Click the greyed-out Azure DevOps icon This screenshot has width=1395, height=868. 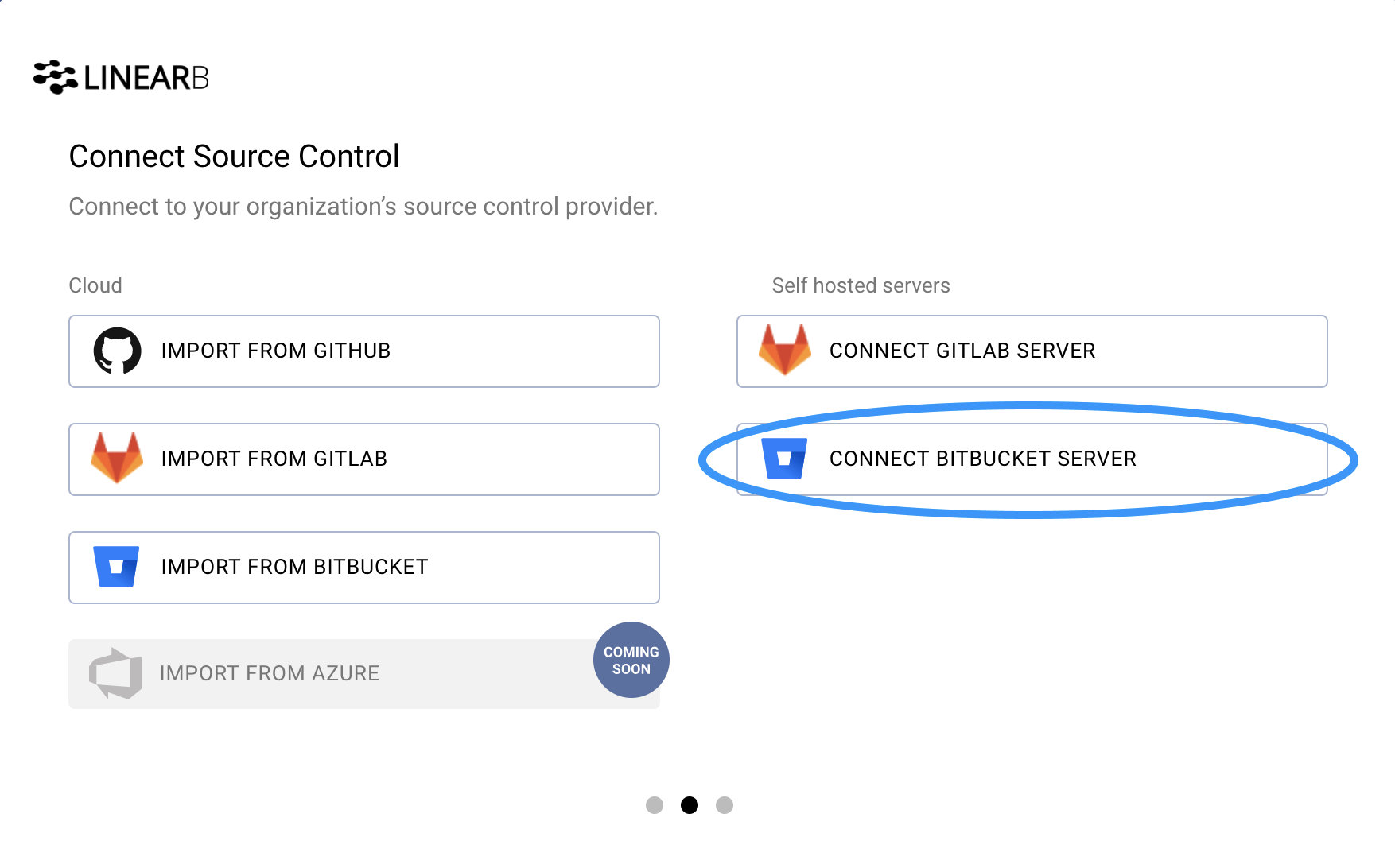coord(115,673)
